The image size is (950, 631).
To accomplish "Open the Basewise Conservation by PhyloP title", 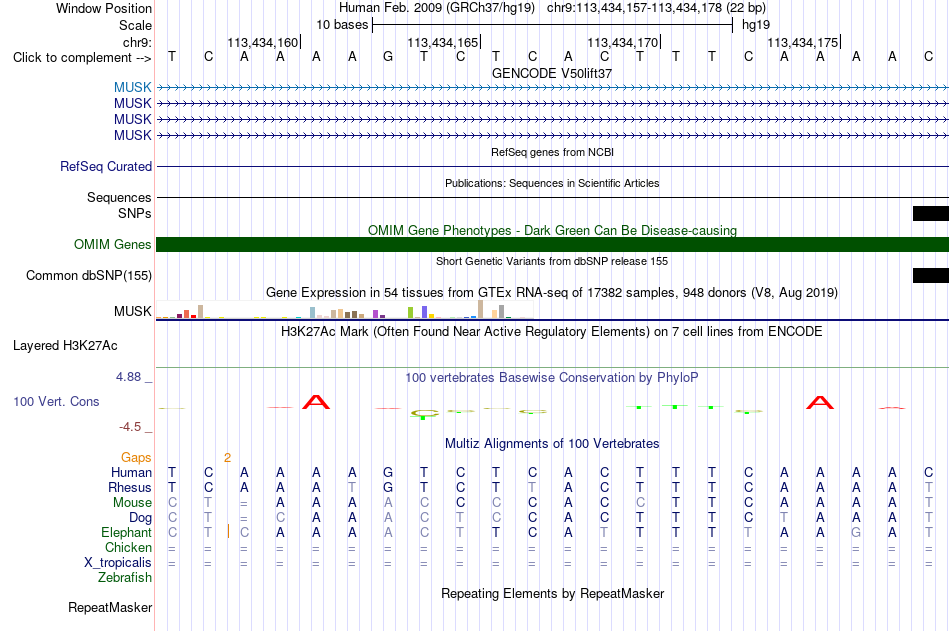I will pyautogui.click(x=552, y=378).
